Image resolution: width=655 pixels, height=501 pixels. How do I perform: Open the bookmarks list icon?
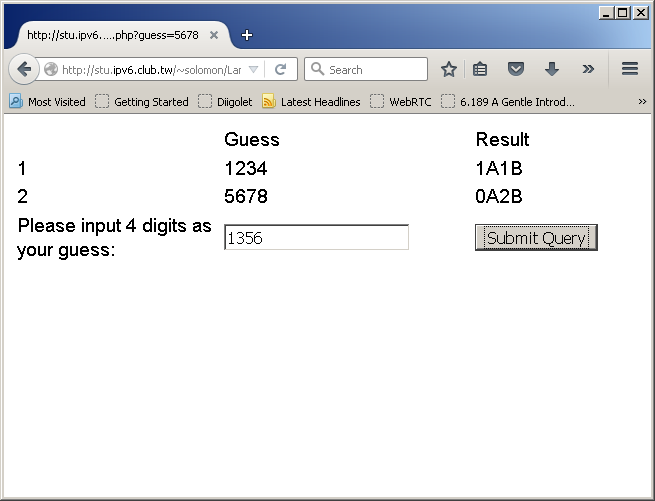pyautogui.click(x=481, y=69)
